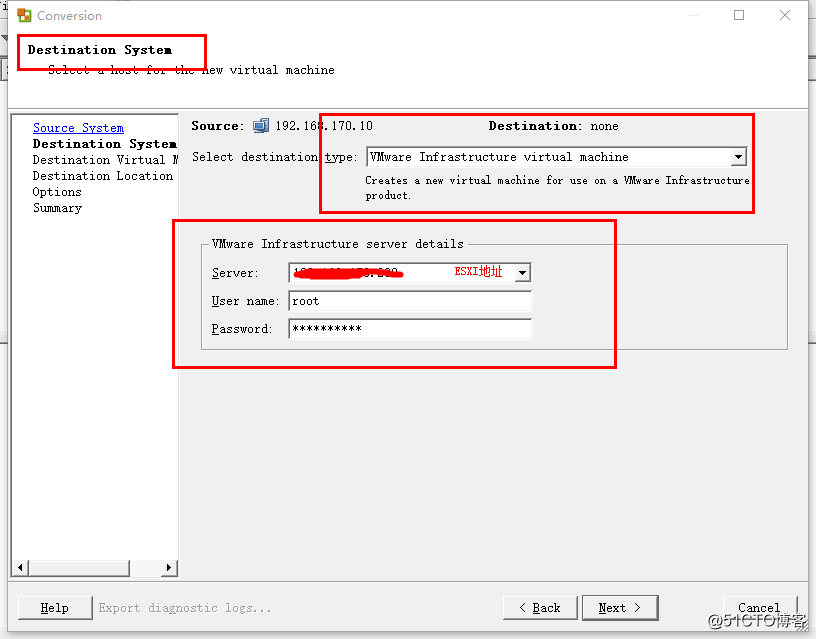Click the VMware Infrastructure server details label
This screenshot has height=639, width=816.
pyautogui.click(x=338, y=244)
